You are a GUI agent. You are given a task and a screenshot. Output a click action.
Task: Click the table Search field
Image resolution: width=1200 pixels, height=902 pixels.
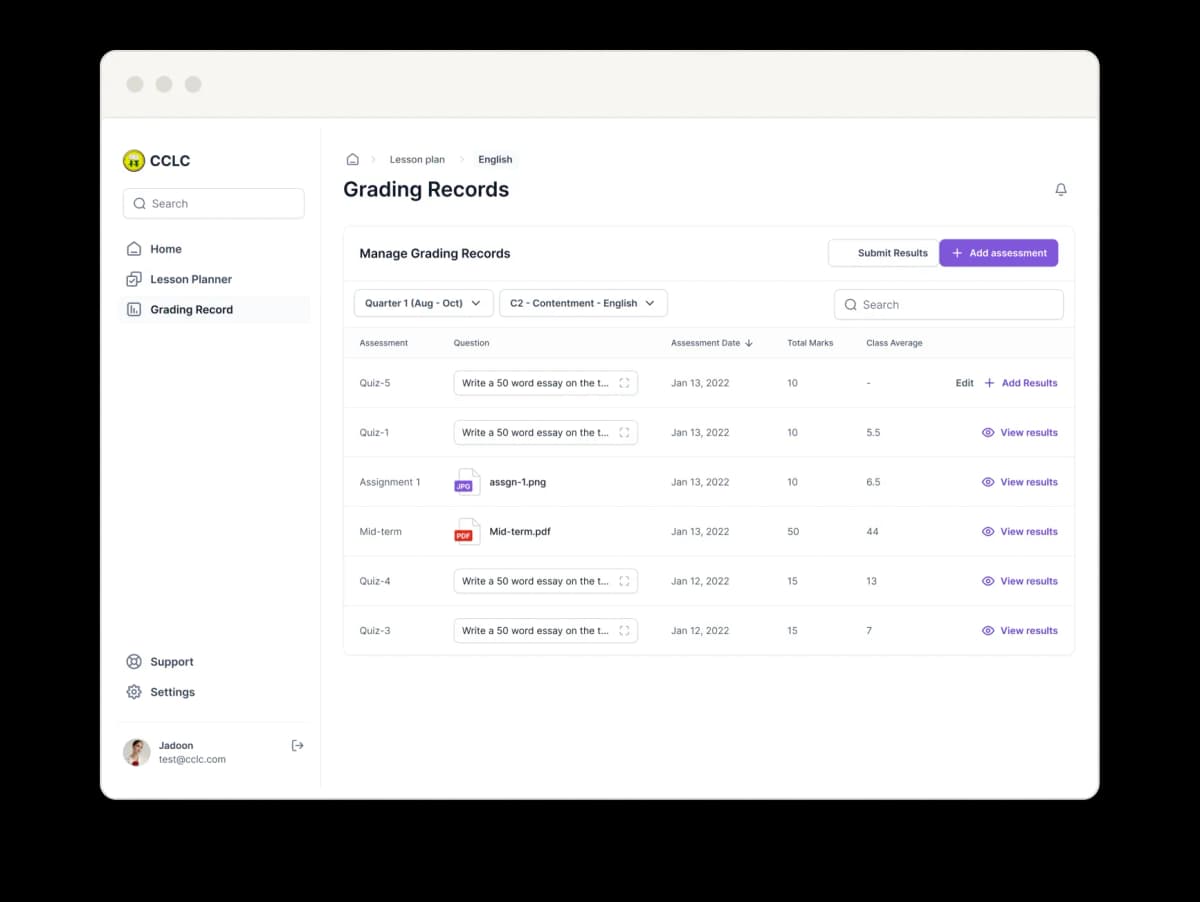coord(948,305)
